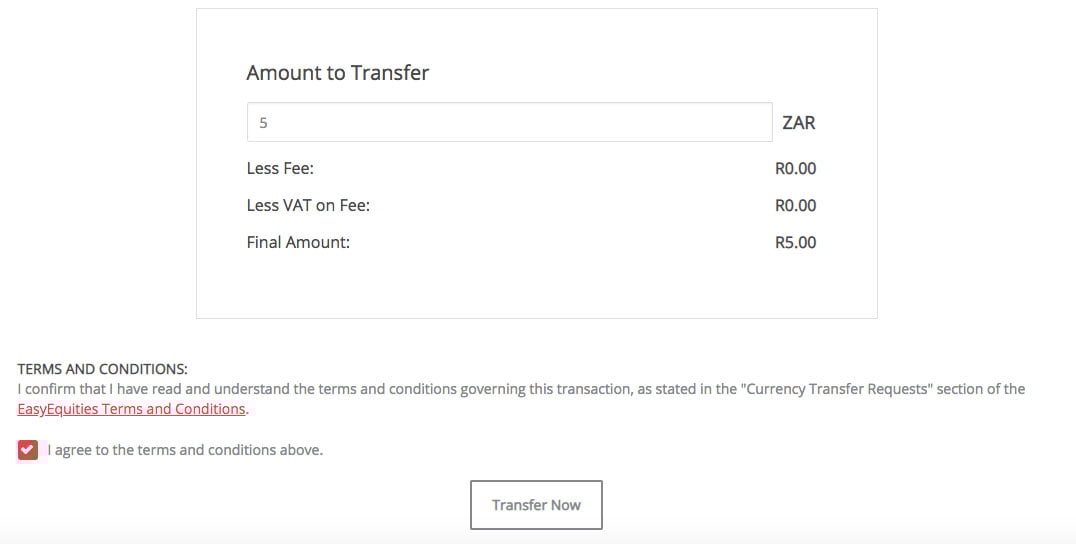Click the white check mark icon in the red box
The image size is (1076, 544).
click(27, 450)
